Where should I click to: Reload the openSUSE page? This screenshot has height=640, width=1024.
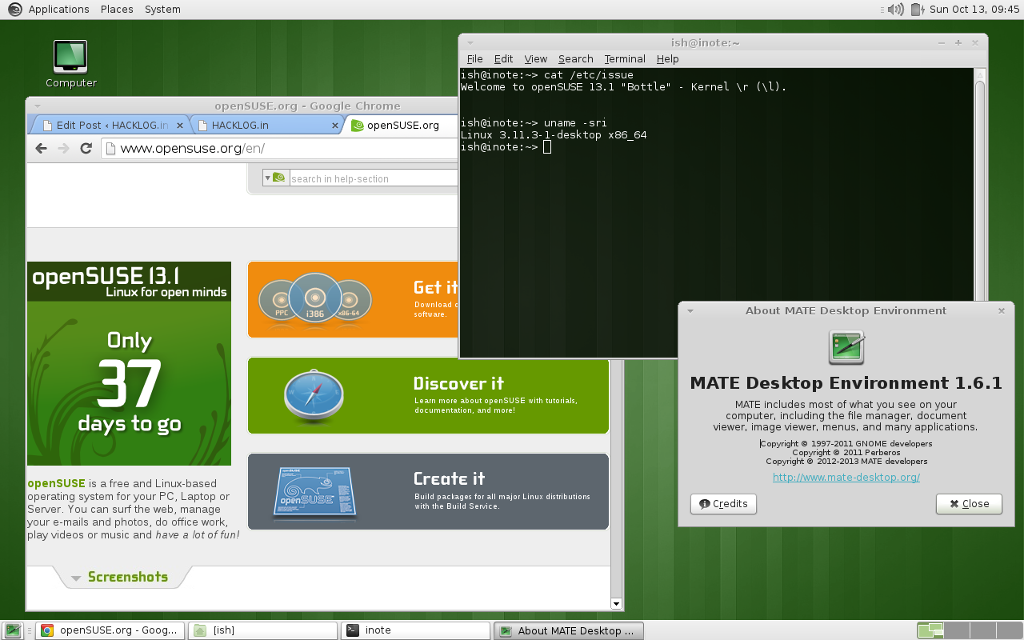point(86,148)
